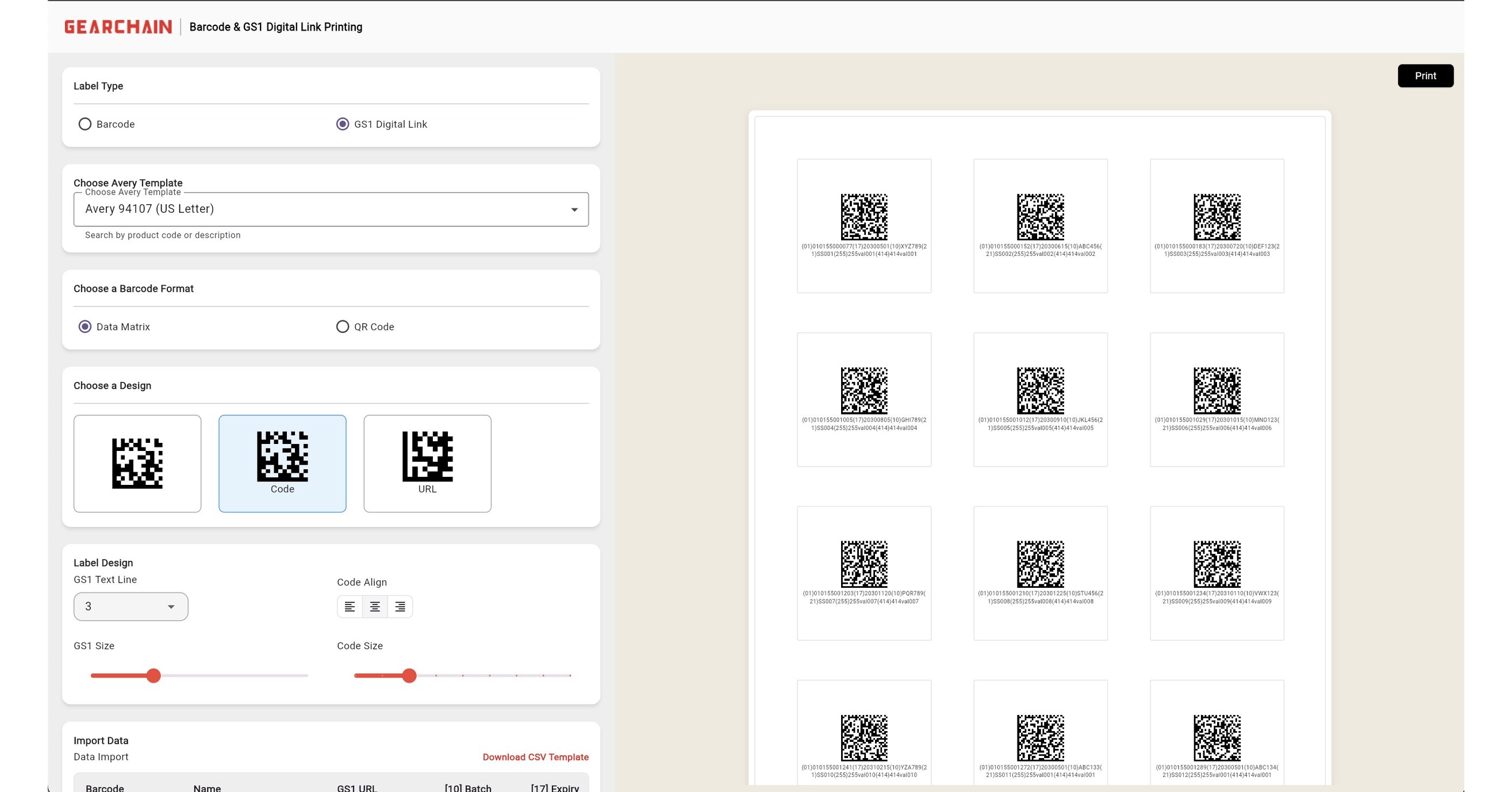Screen dimensions: 1512x792
Task: Enable the Barcode label type
Action: pyautogui.click(x=85, y=124)
